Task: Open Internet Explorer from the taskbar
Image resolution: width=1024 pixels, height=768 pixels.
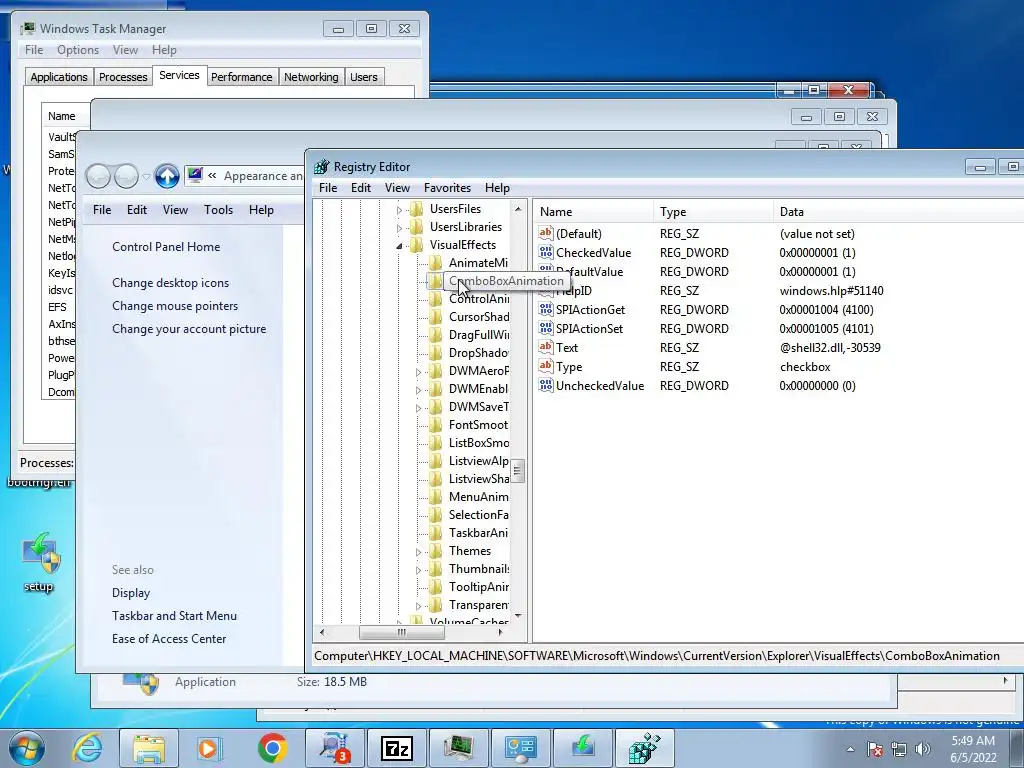Action: tap(88, 748)
